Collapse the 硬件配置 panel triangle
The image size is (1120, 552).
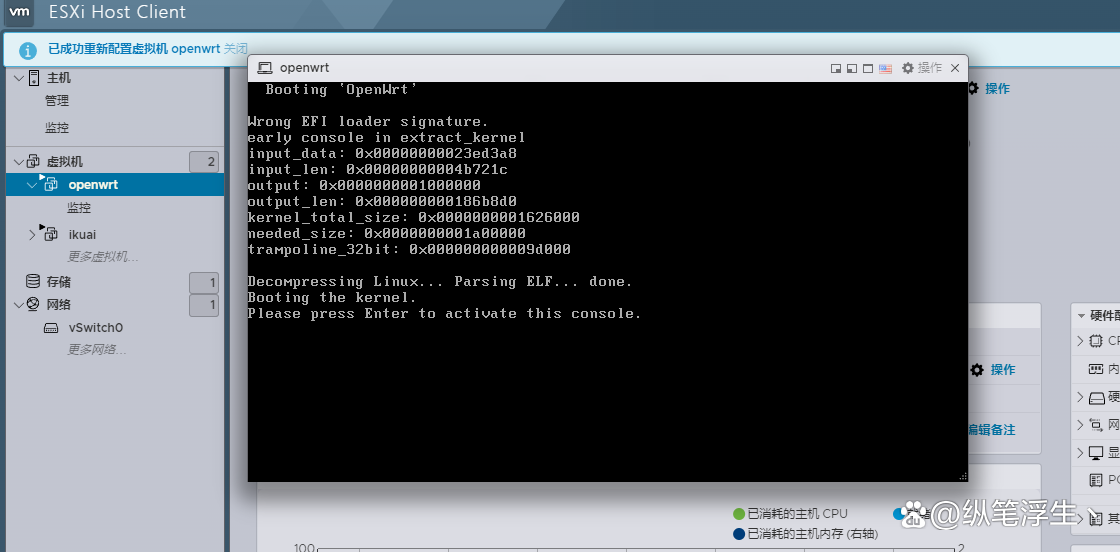pyautogui.click(x=1081, y=316)
